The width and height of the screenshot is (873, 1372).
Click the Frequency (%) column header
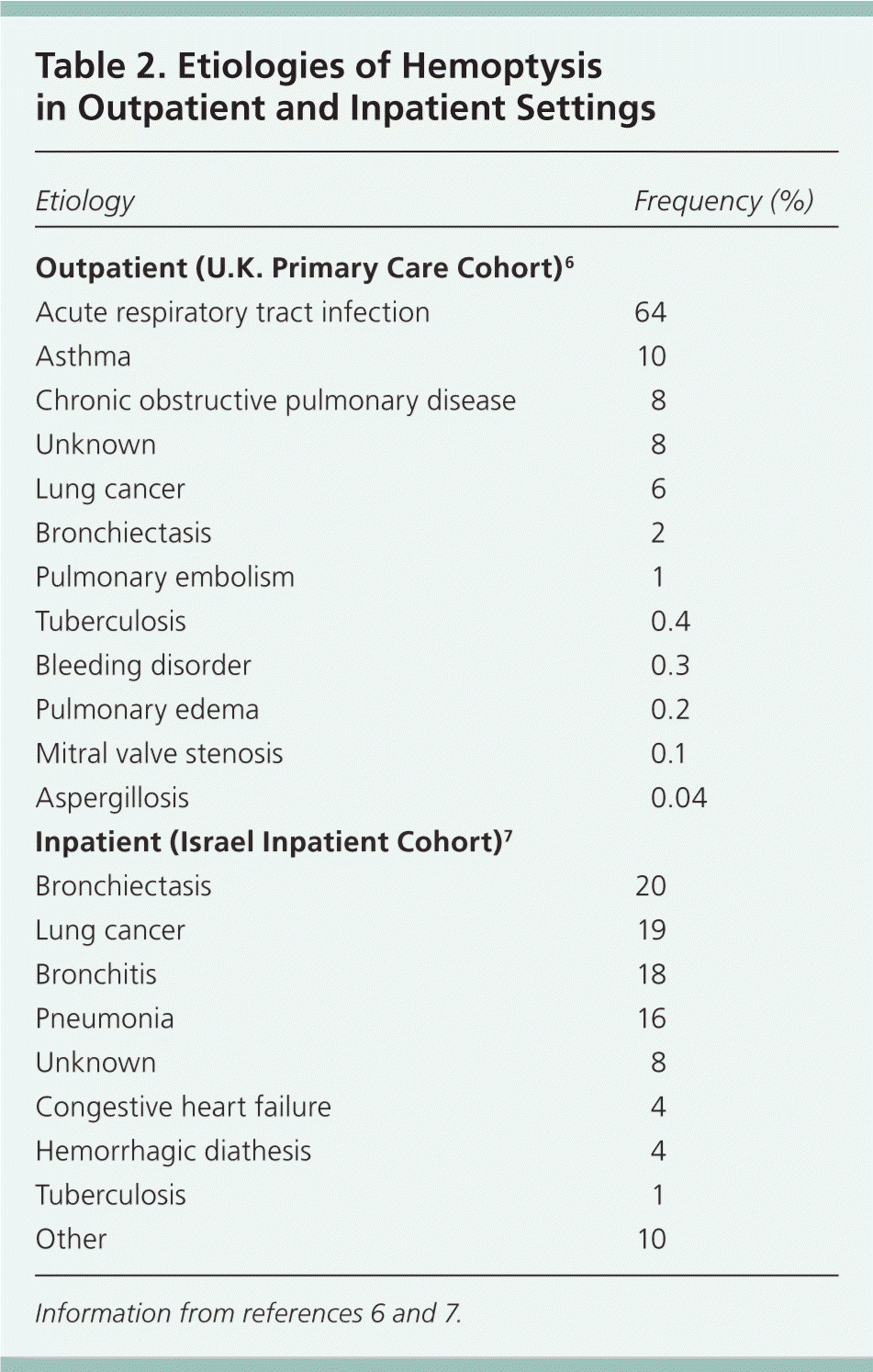723,201
